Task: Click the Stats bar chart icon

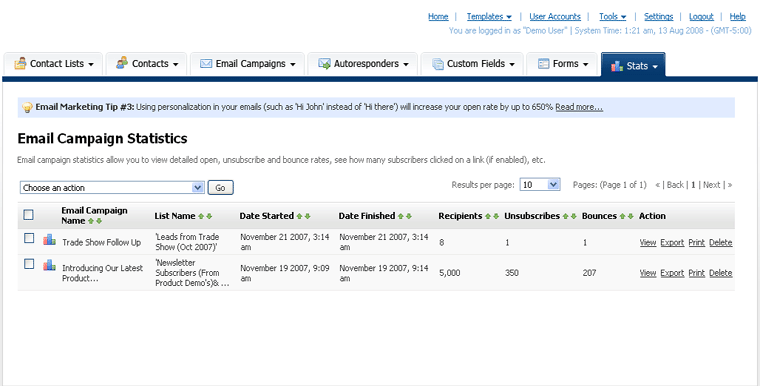Action: click(617, 66)
